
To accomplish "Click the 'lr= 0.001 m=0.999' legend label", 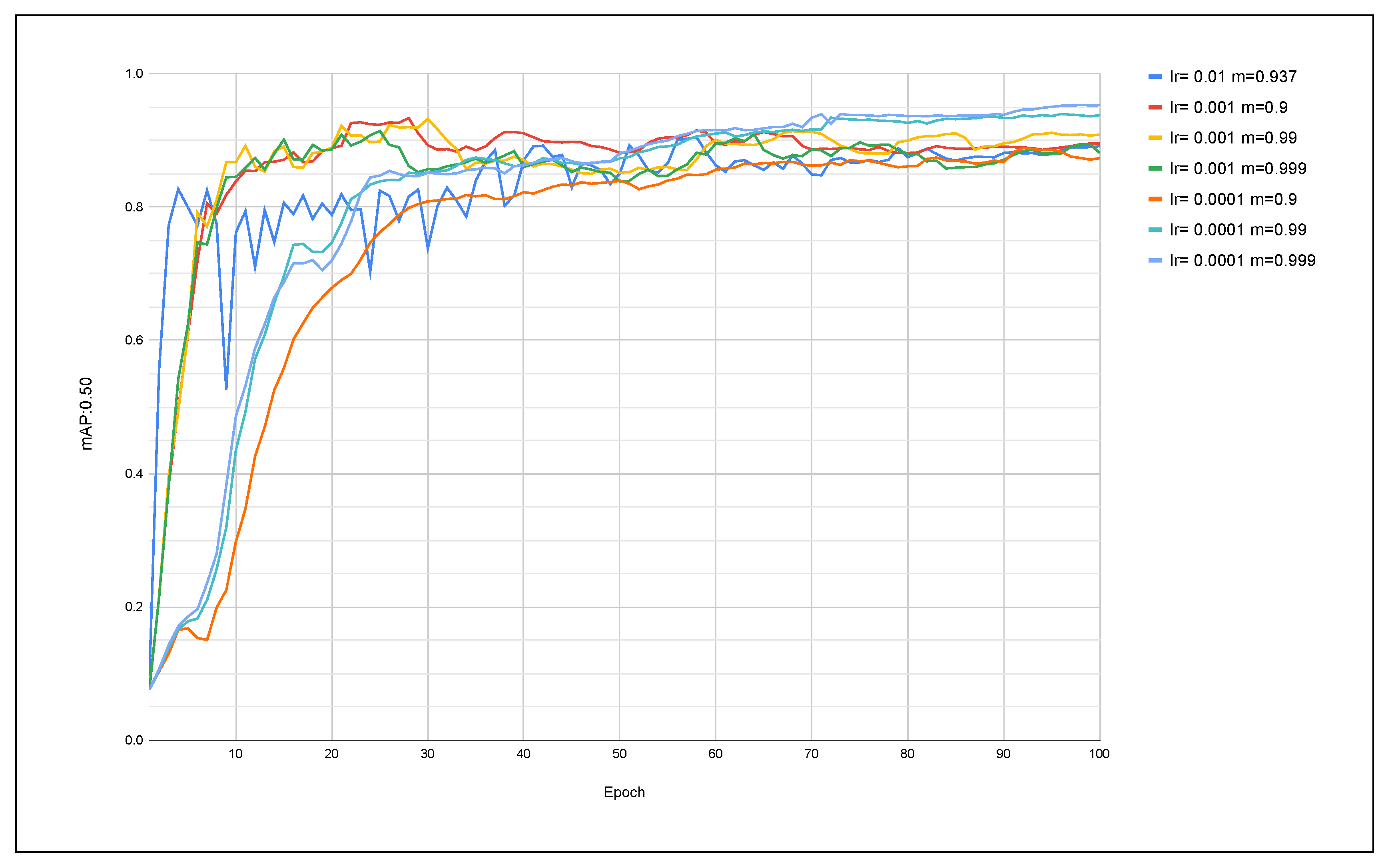I will click(1238, 169).
